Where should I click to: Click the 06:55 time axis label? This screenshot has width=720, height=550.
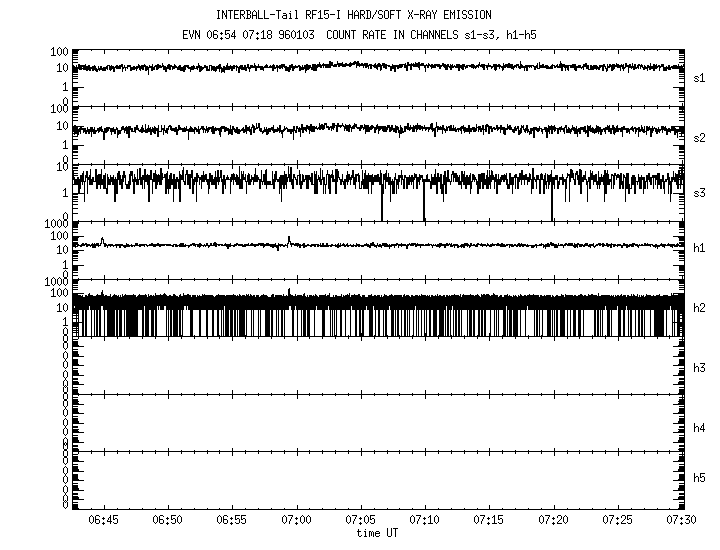point(232,521)
